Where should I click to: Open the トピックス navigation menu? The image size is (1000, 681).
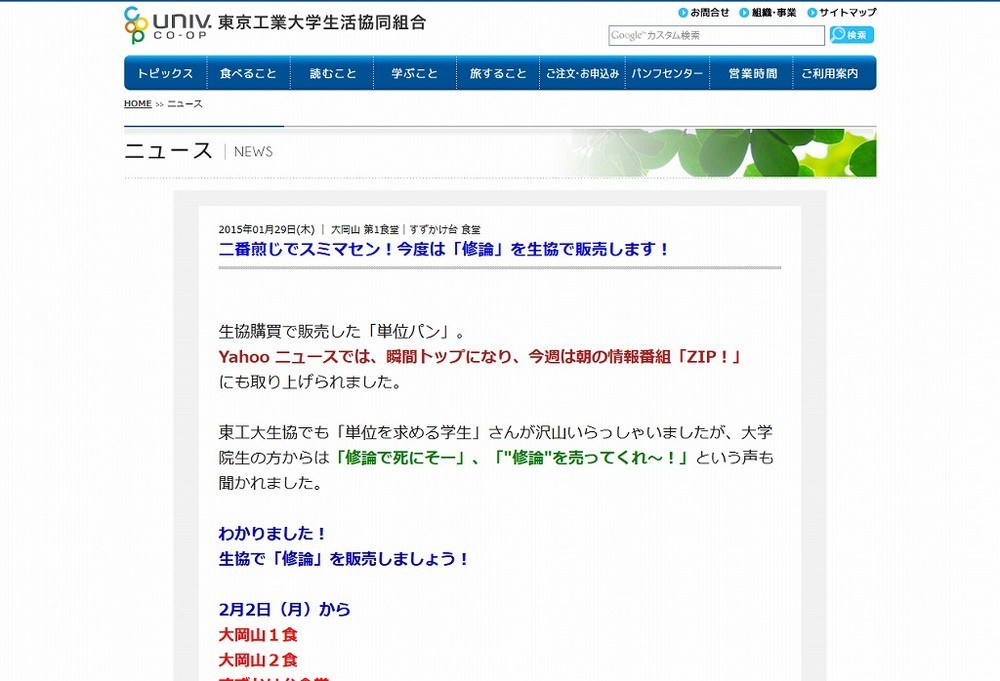pos(164,72)
